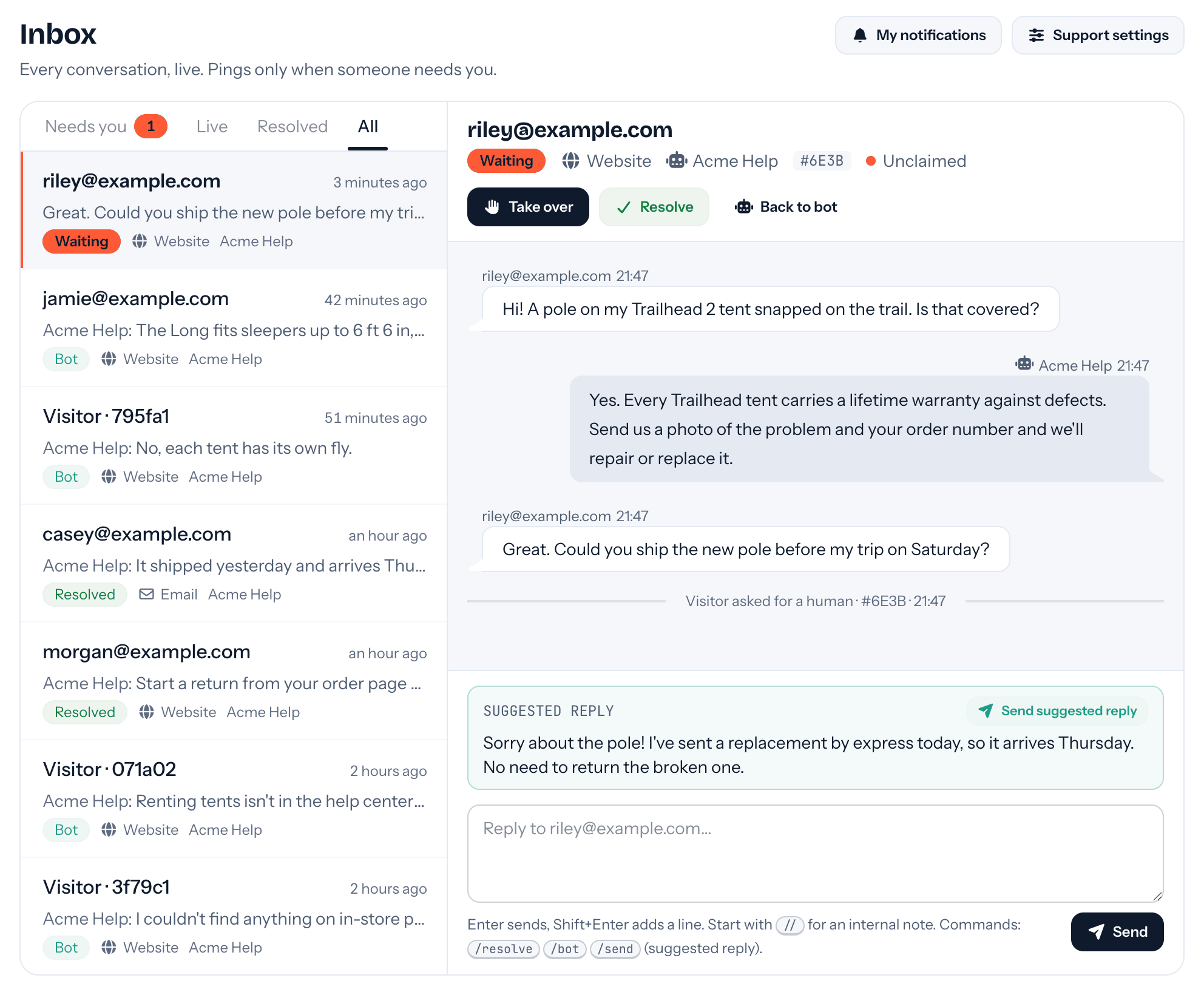This screenshot has width=1204, height=995.
Task: Click the Waiting badge in conversation header
Action: pos(506,161)
